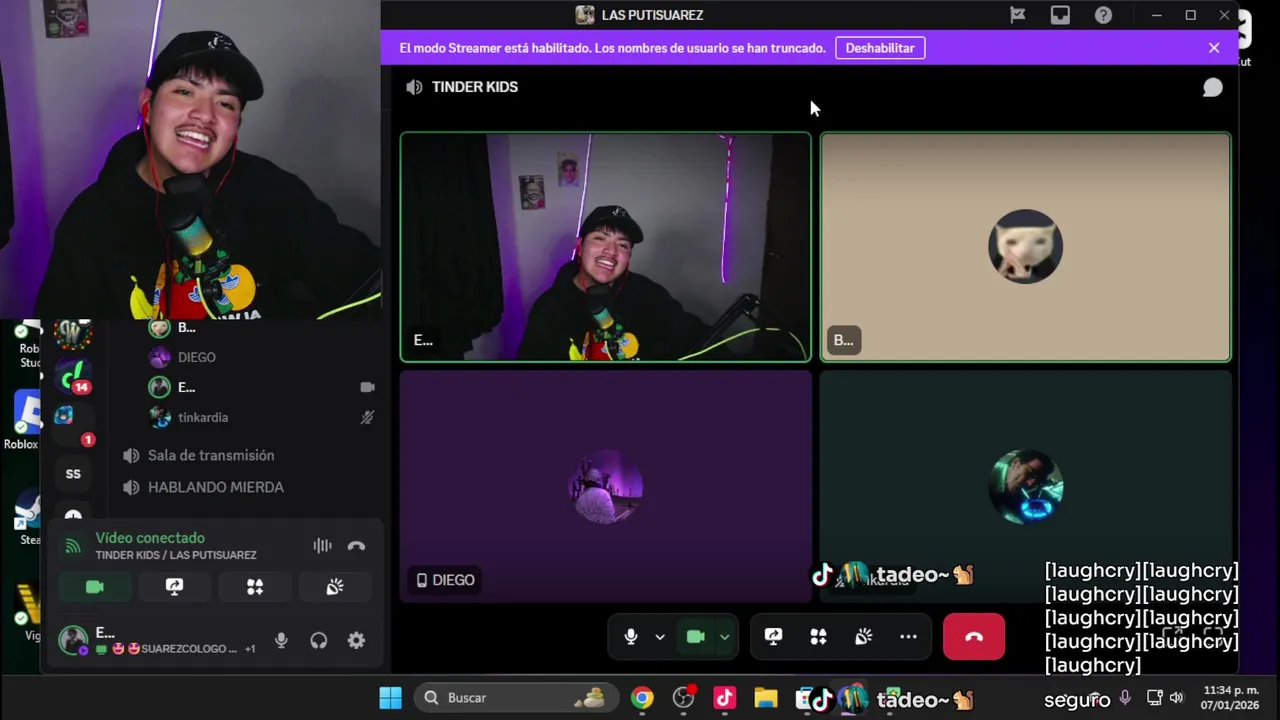Open the voice channel chat bubble
1280x720 pixels.
[x=1212, y=88]
